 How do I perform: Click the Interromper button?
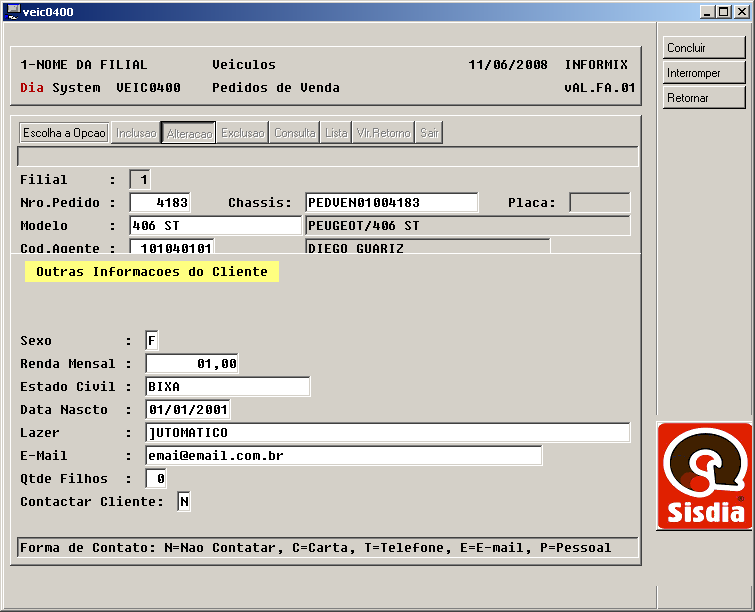703,73
